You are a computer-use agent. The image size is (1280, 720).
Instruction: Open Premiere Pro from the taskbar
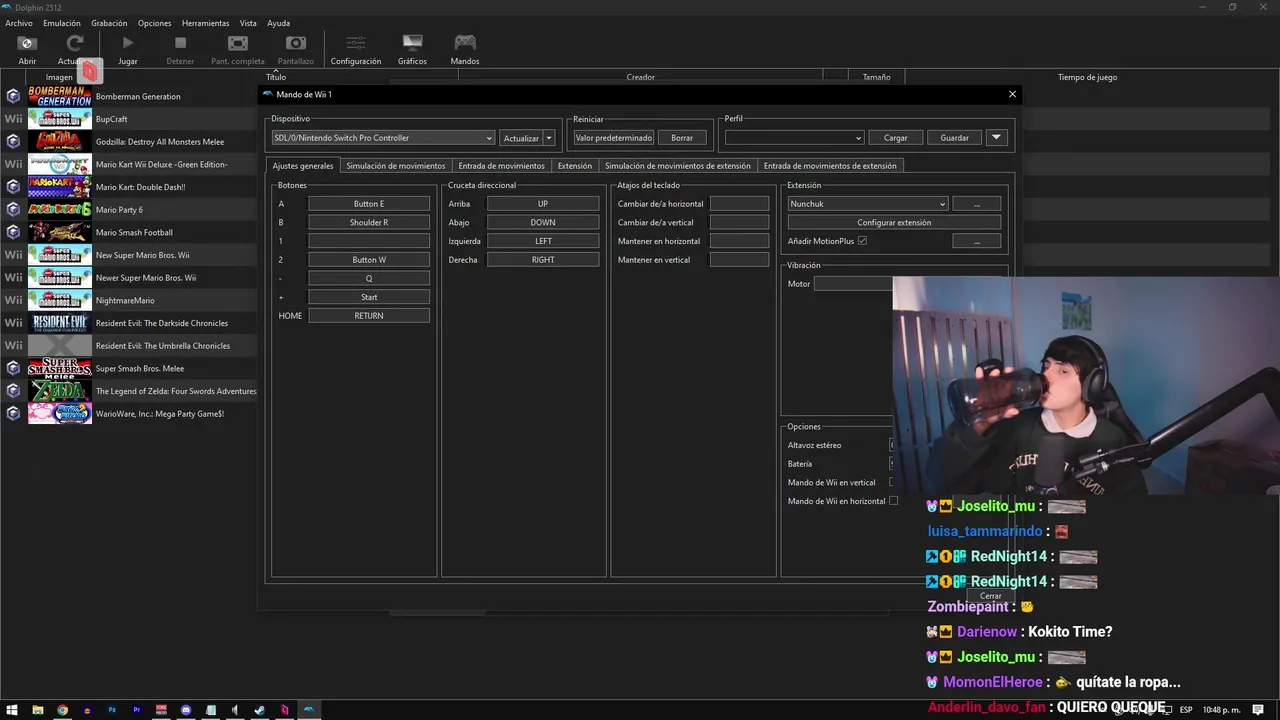coord(136,710)
